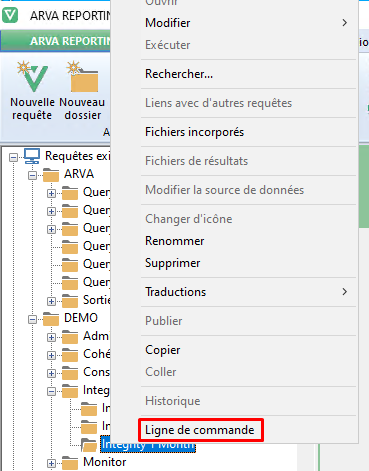The image size is (369, 471).
Task: Collapse the Requêtes root node
Action: point(13,157)
